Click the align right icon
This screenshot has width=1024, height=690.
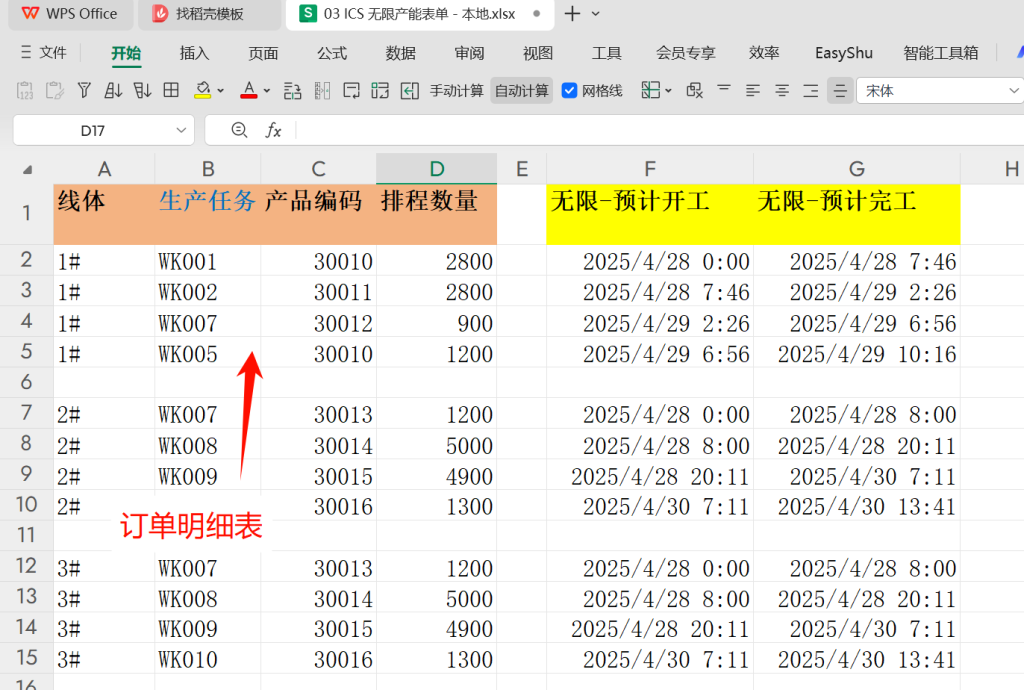[811, 91]
